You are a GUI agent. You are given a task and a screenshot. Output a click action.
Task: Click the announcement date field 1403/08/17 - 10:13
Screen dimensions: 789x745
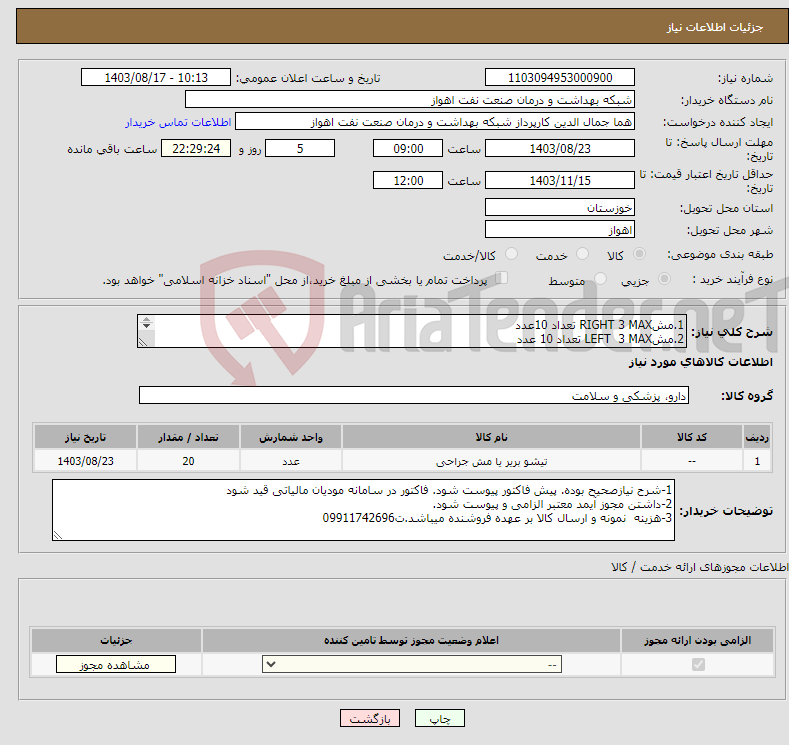tap(155, 77)
